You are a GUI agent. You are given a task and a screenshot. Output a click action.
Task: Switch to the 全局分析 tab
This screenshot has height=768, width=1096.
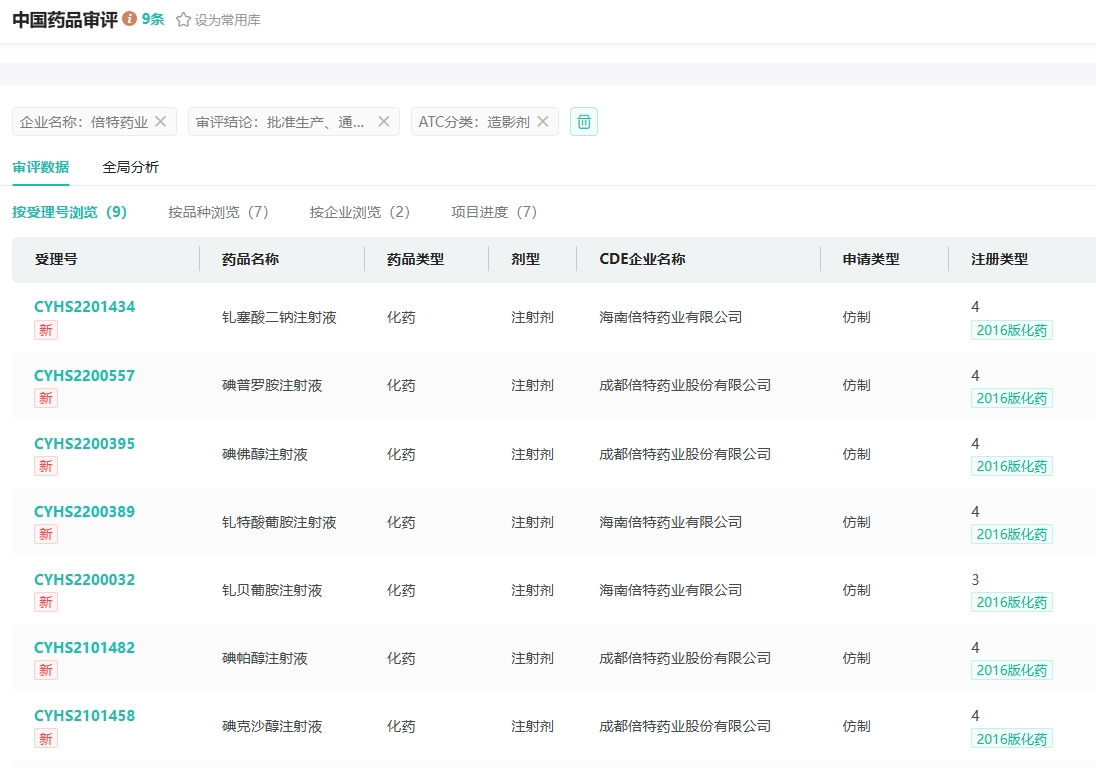click(130, 167)
